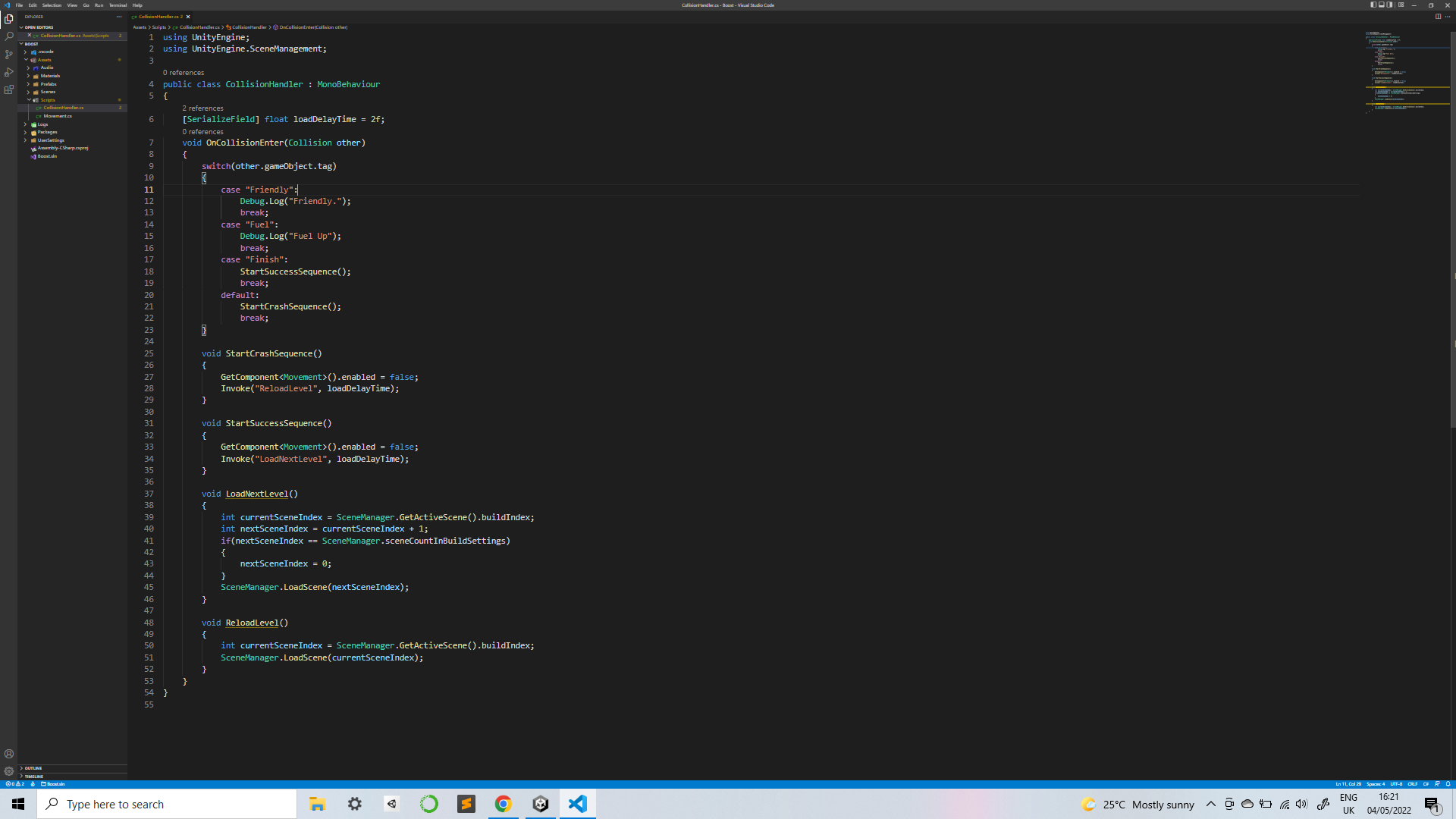Open the Search view in activity bar
Viewport: 1456px width, 819px height.
coord(9,36)
